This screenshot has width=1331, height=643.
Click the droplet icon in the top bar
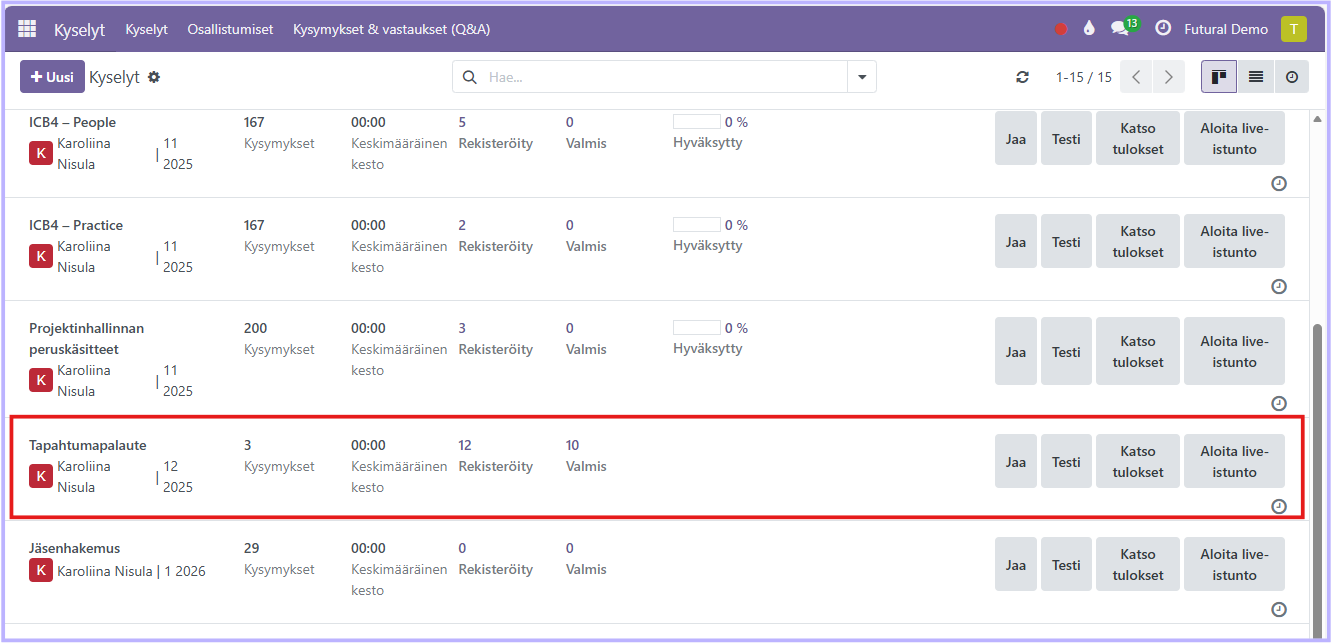1089,29
